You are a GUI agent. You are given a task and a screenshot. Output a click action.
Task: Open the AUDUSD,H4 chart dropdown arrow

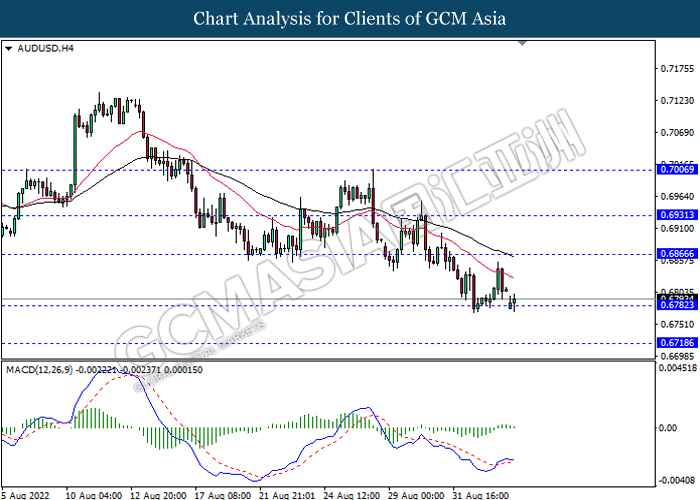[x=8, y=48]
